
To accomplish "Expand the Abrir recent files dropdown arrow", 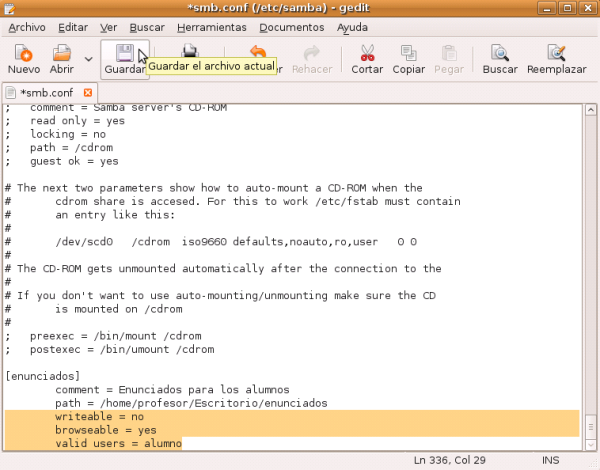I will 88,59.
